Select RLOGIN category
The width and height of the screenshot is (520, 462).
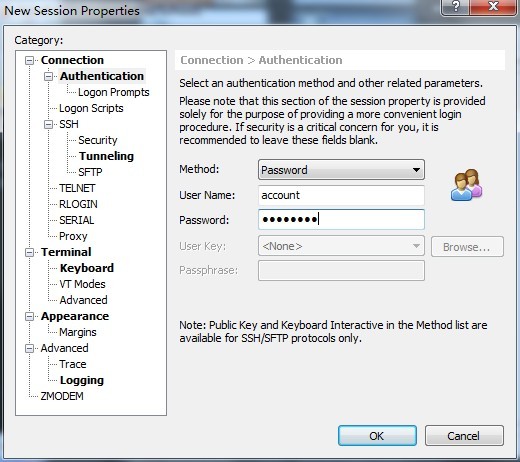tap(78, 204)
